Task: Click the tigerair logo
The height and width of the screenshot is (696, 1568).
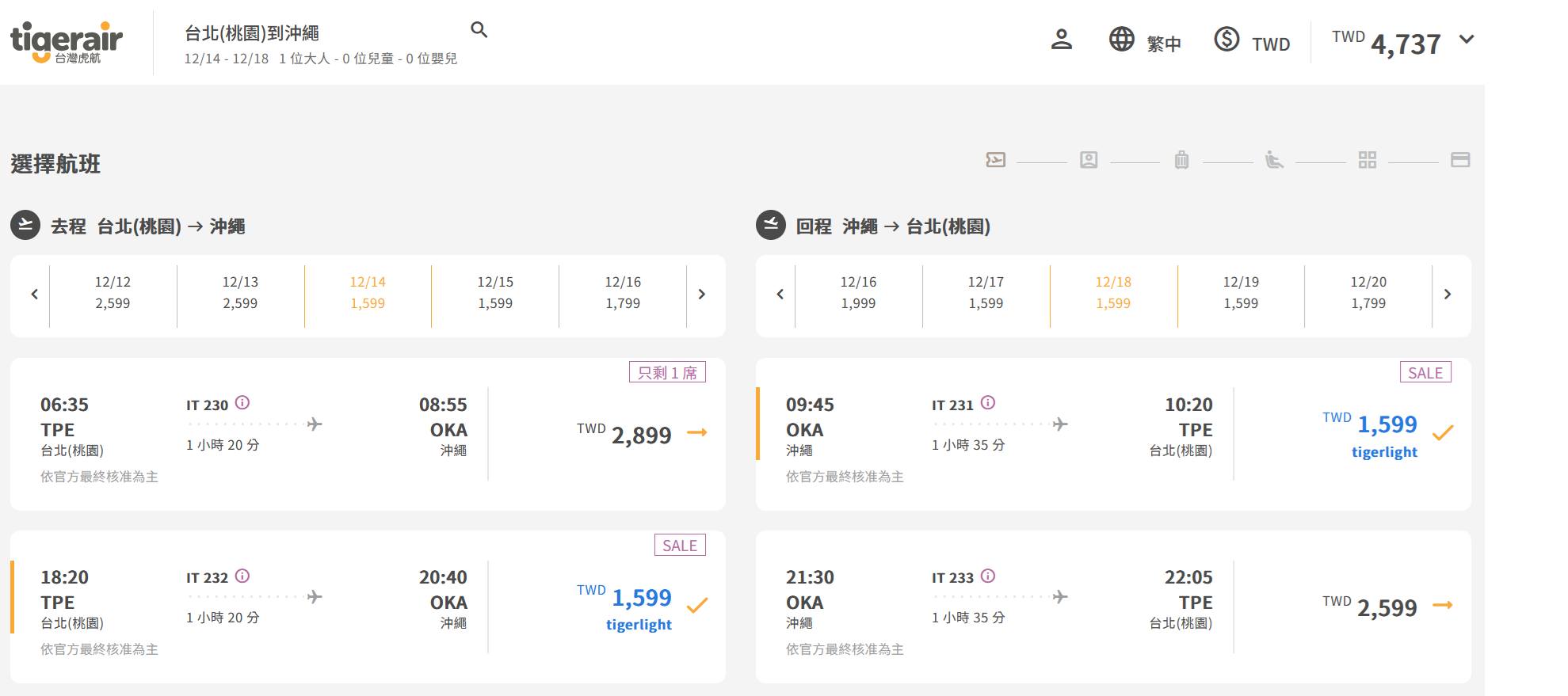Action: tap(67, 42)
